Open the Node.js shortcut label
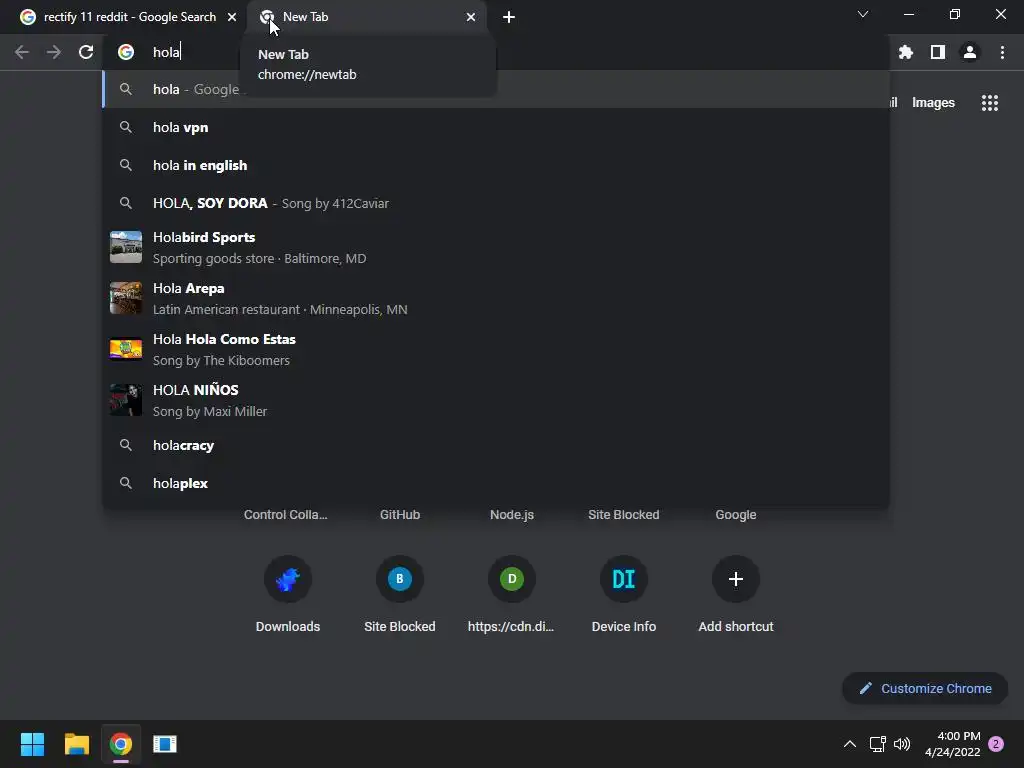This screenshot has width=1024, height=768. tap(512, 515)
